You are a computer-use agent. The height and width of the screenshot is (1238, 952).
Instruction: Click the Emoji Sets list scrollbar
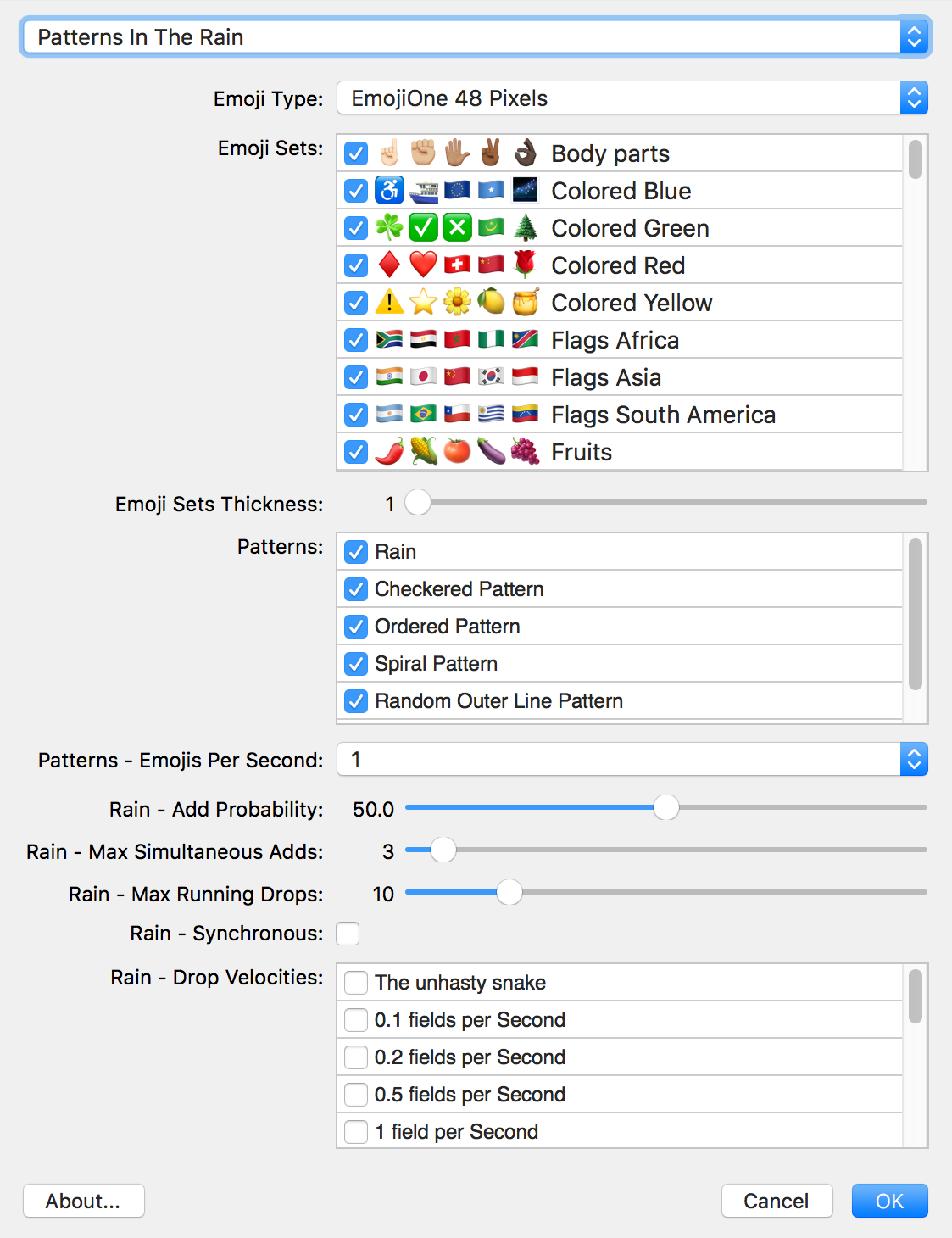(x=916, y=161)
